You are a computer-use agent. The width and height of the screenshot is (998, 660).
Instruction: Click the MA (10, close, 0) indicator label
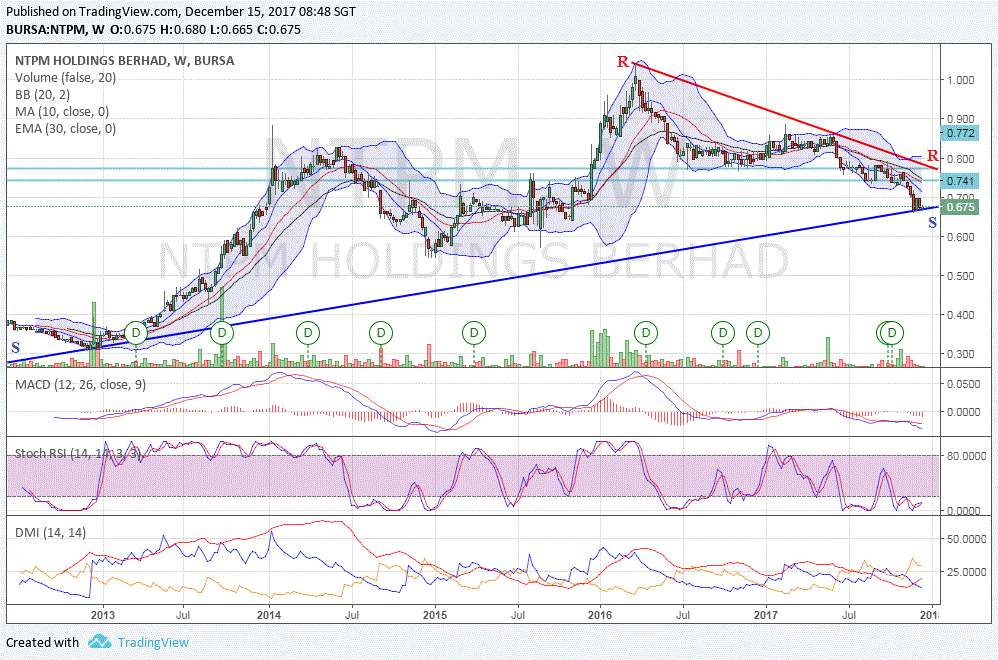click(x=62, y=111)
